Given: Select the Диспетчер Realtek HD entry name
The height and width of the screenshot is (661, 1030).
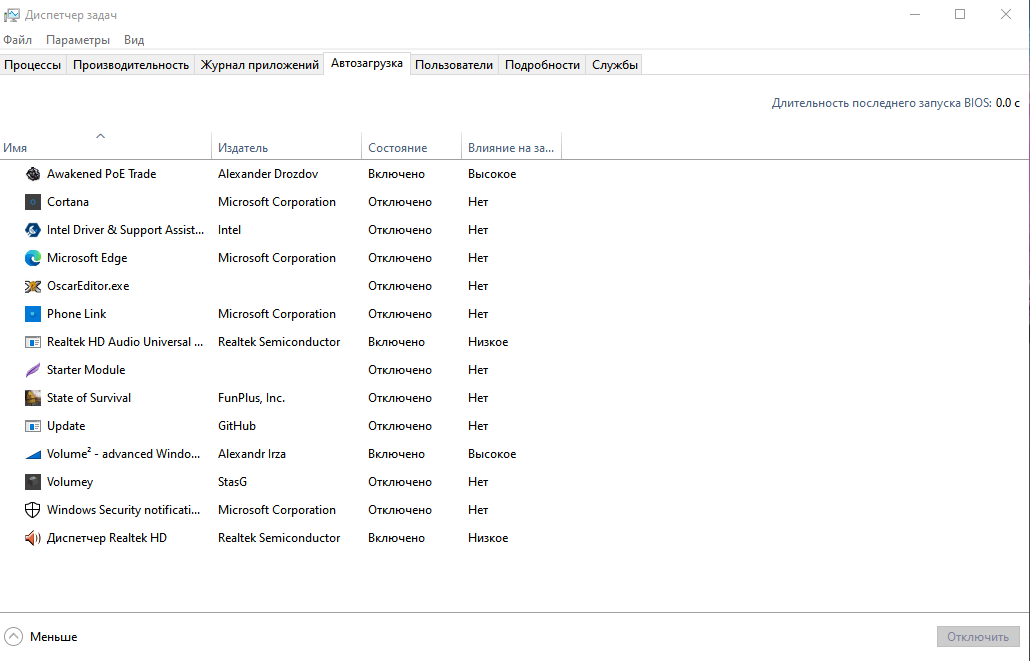Looking at the screenshot, I should [106, 538].
